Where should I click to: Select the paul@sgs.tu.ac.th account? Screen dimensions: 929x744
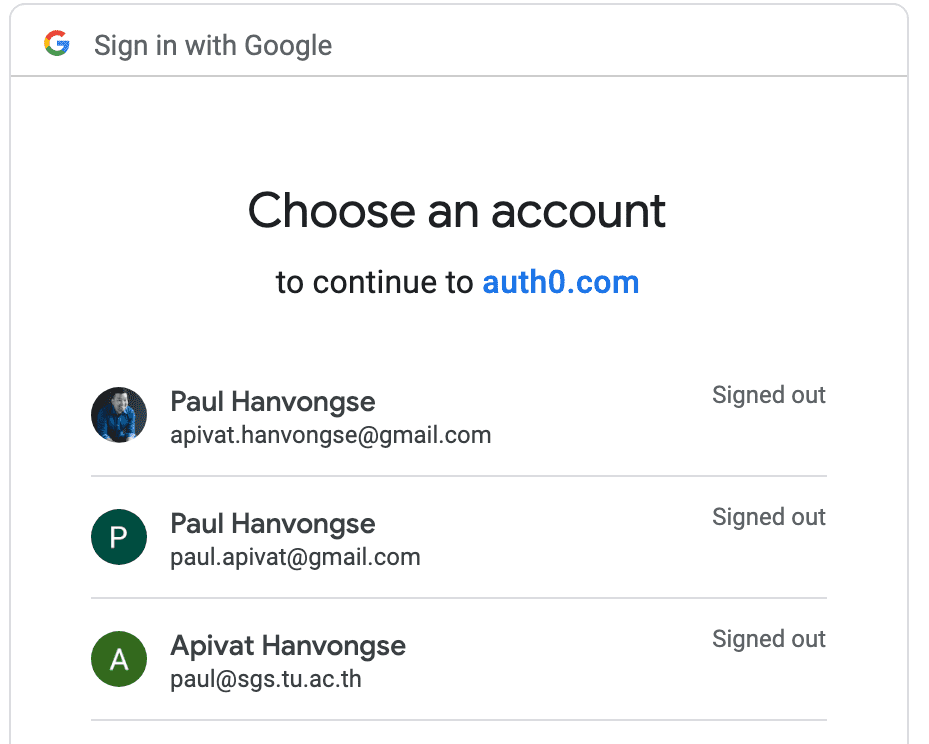pos(459,659)
